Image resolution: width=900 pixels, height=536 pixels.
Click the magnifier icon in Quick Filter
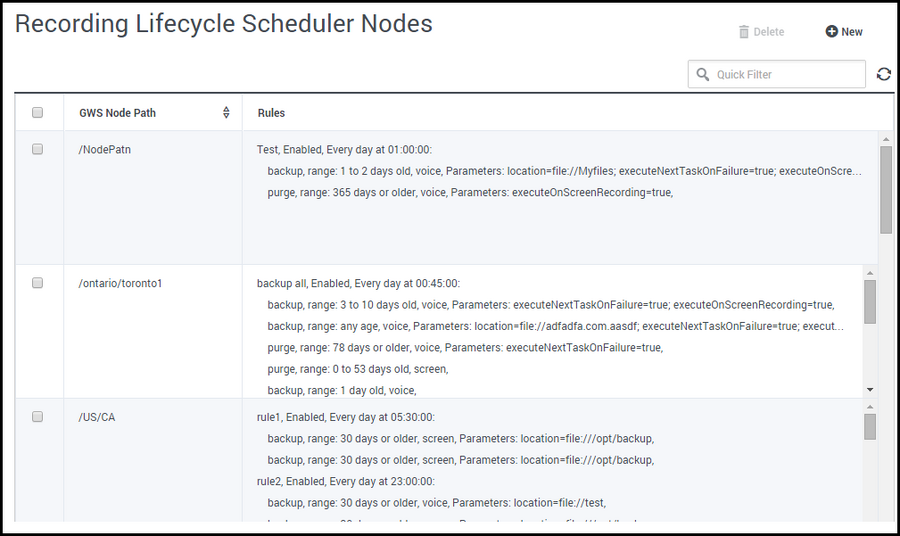point(703,75)
